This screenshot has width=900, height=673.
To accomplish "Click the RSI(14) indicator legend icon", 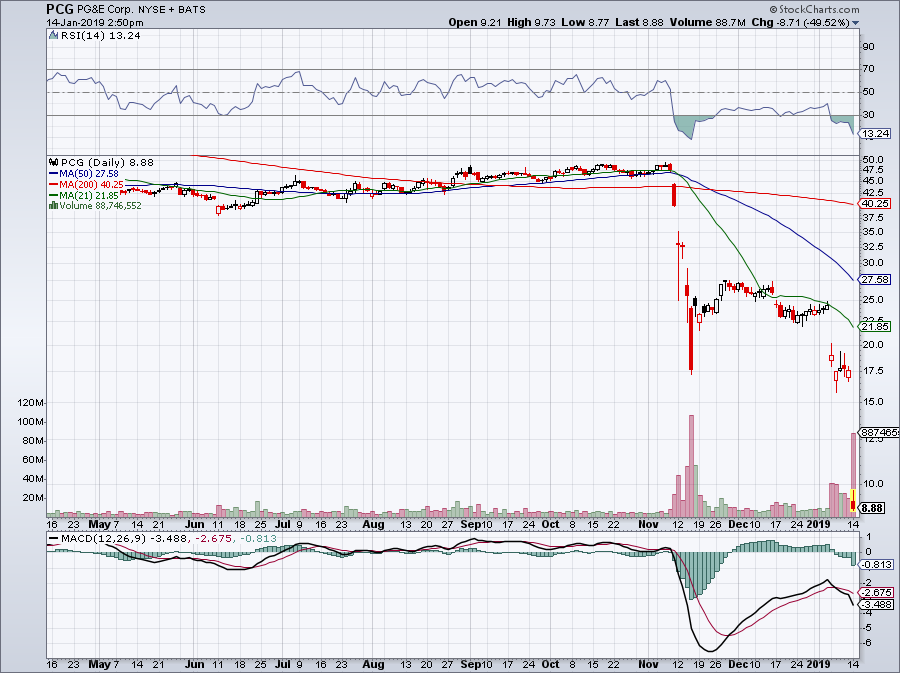I will [53, 35].
